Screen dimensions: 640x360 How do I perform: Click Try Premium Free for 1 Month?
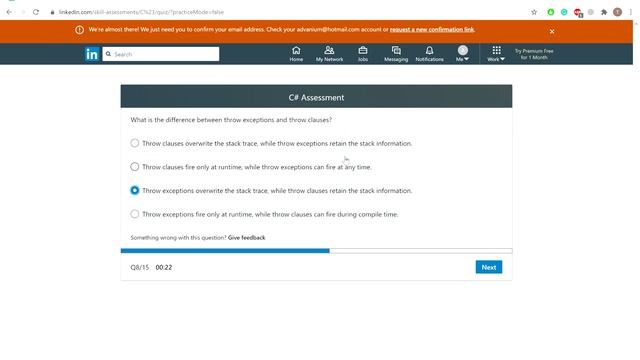tap(534, 54)
